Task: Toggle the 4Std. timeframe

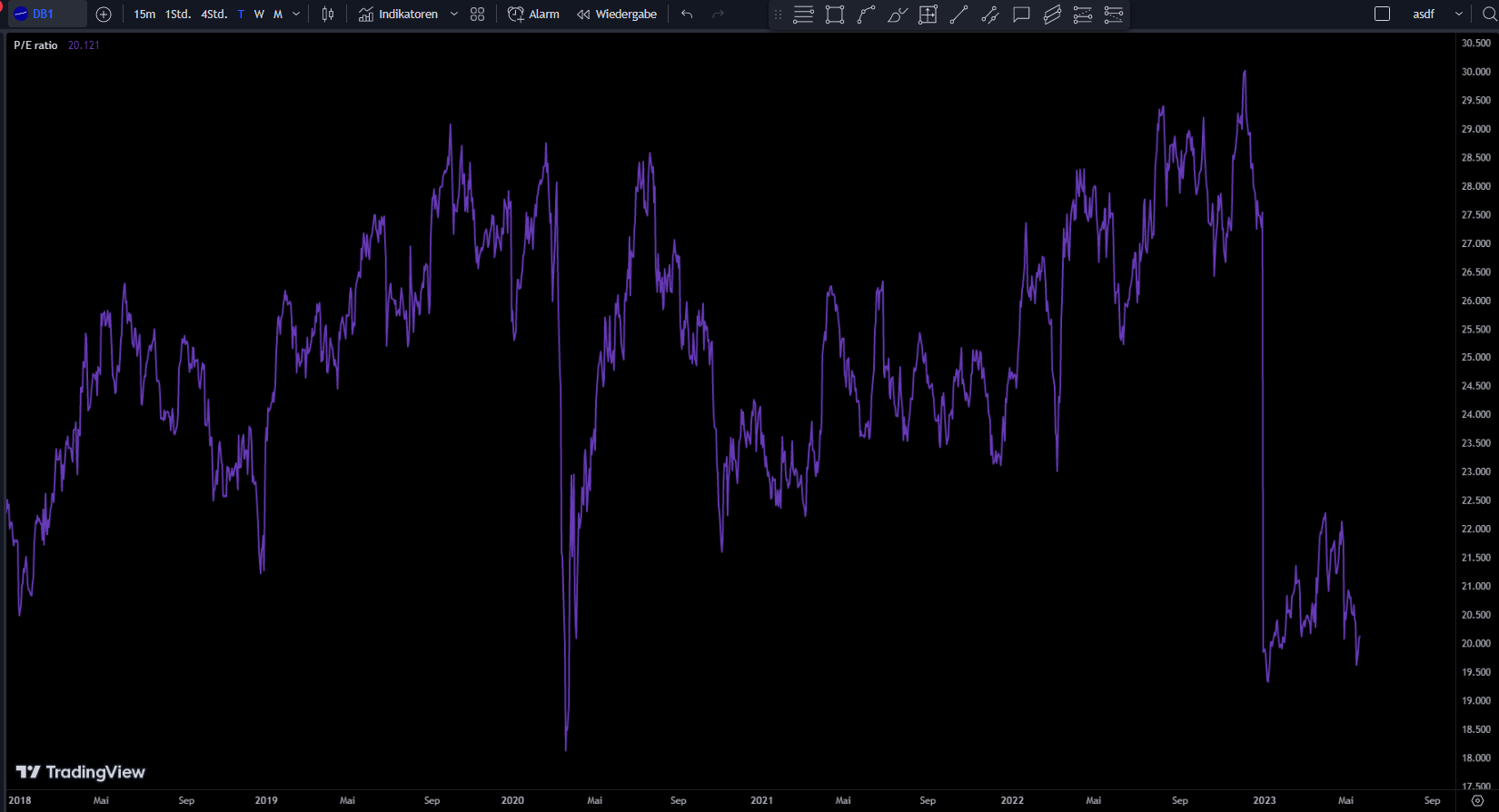Action: click(214, 15)
